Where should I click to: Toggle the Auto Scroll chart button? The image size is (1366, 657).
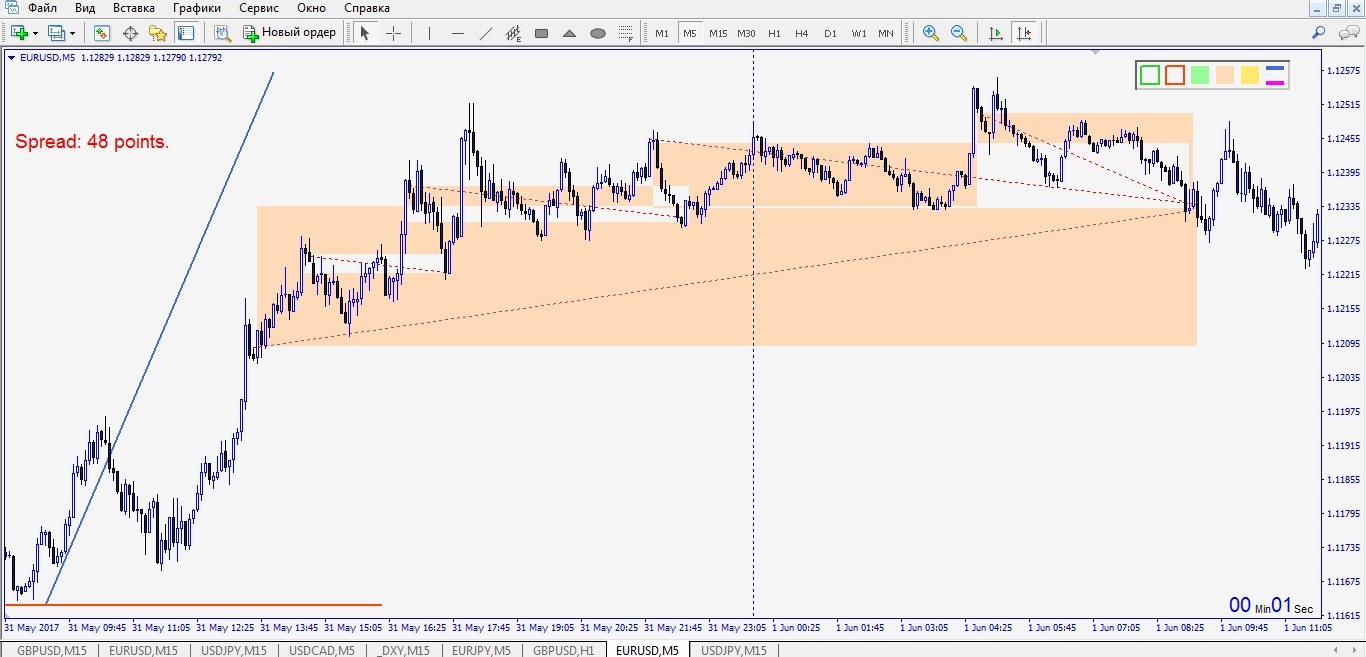click(x=996, y=33)
